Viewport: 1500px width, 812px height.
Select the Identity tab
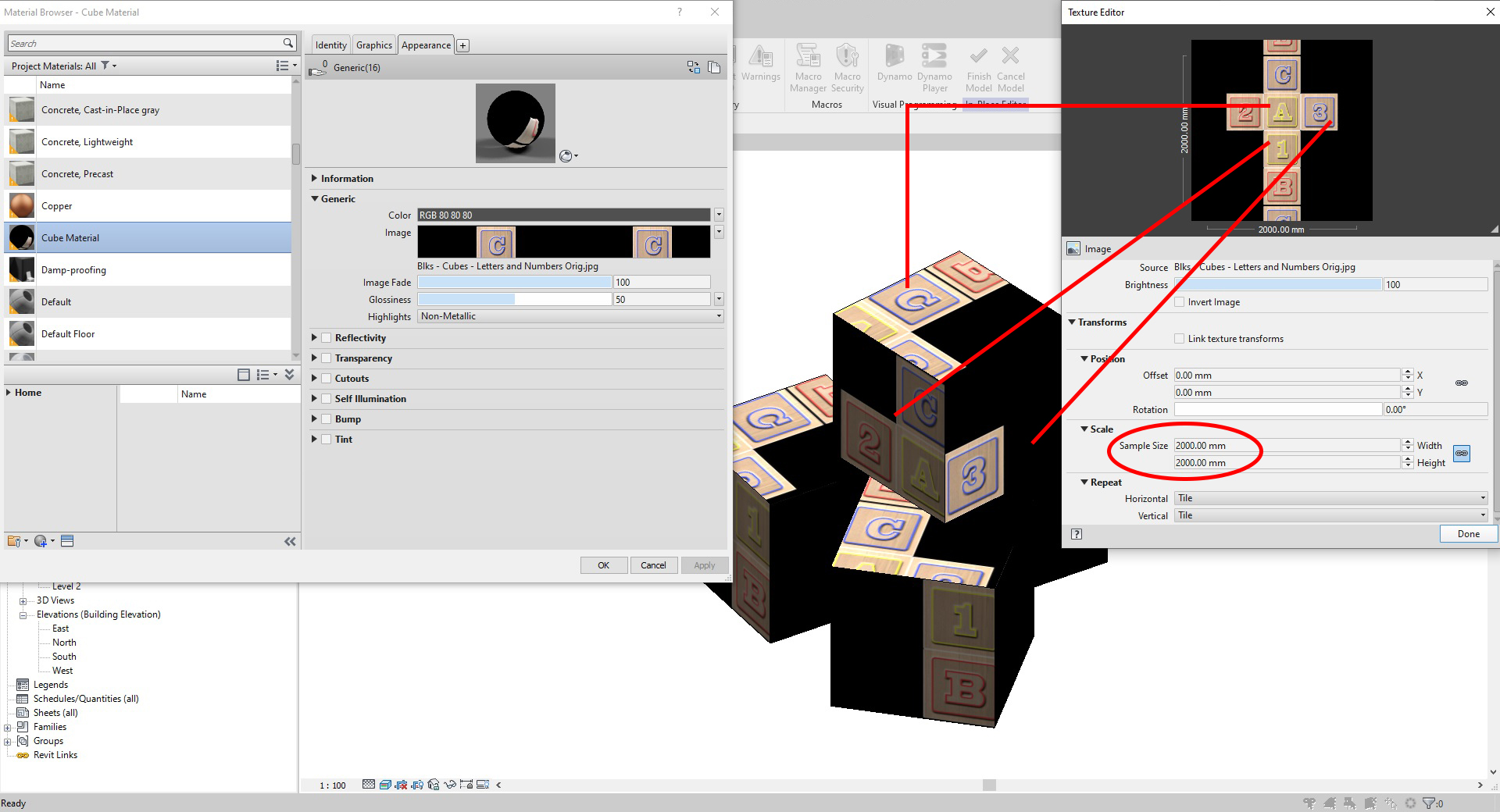point(330,45)
